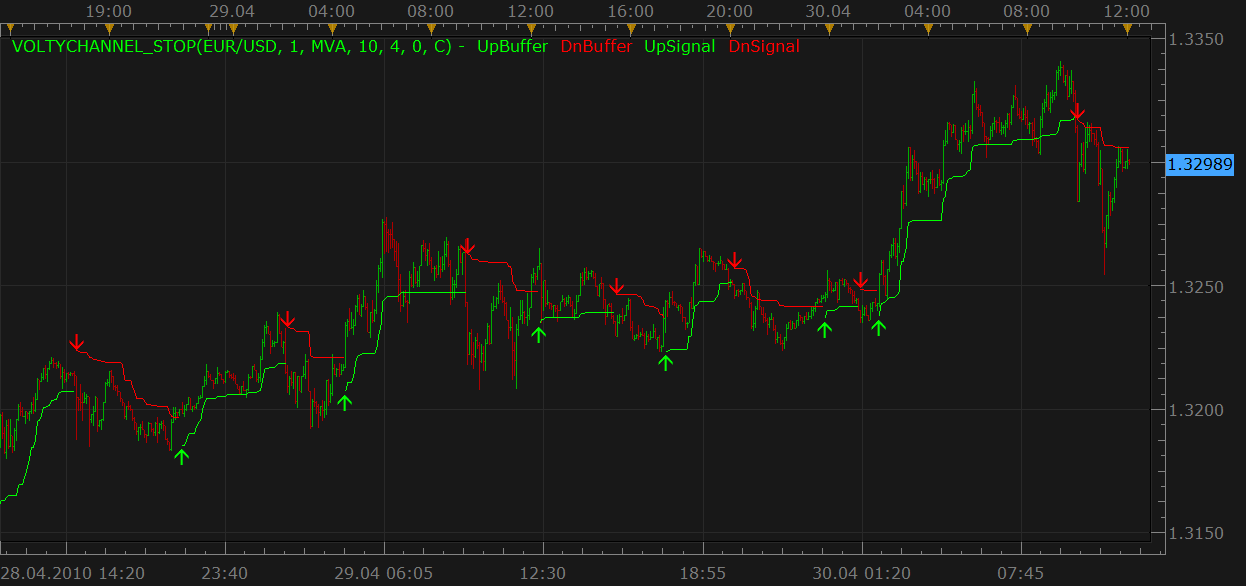Click the 29.04 date on top time axis

[x=233, y=11]
